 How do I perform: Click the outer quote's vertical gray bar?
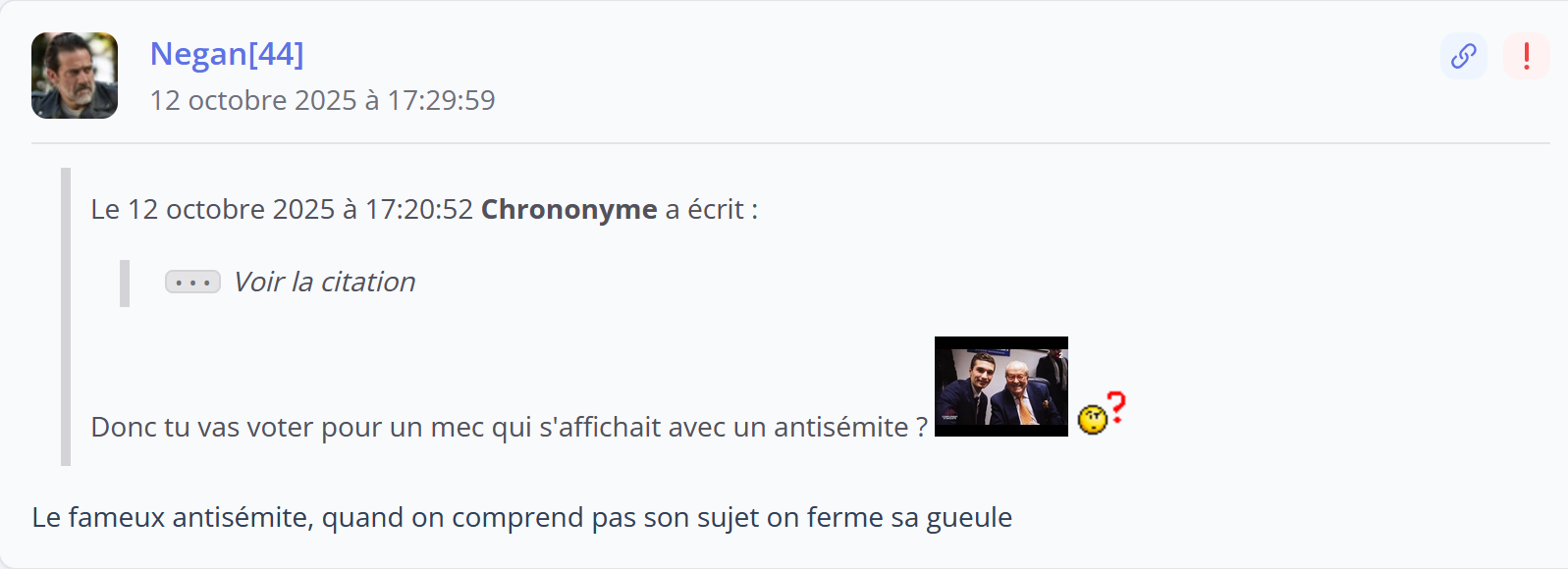pos(66,316)
